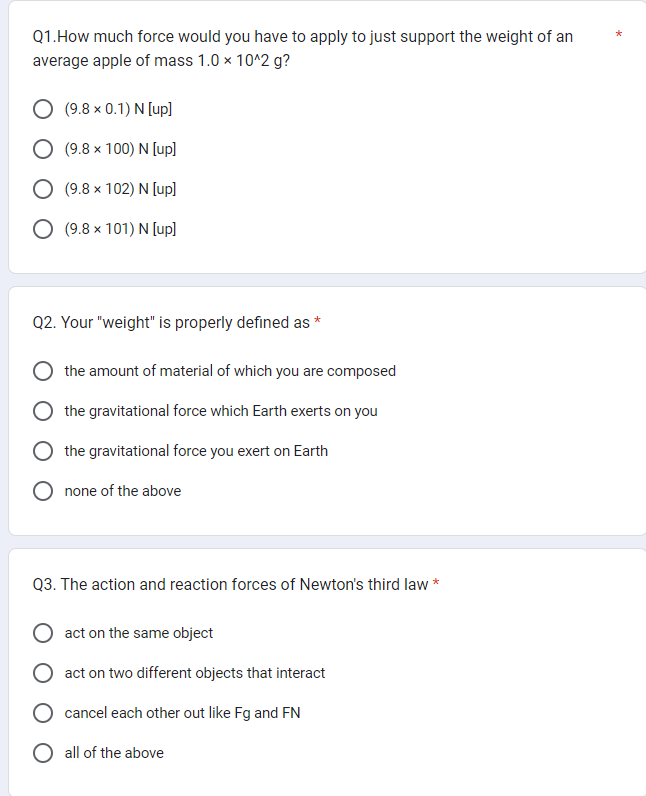Image resolution: width=646 pixels, height=796 pixels.
Task: Click the required asterisk after Q3 title
Action: pos(436,583)
